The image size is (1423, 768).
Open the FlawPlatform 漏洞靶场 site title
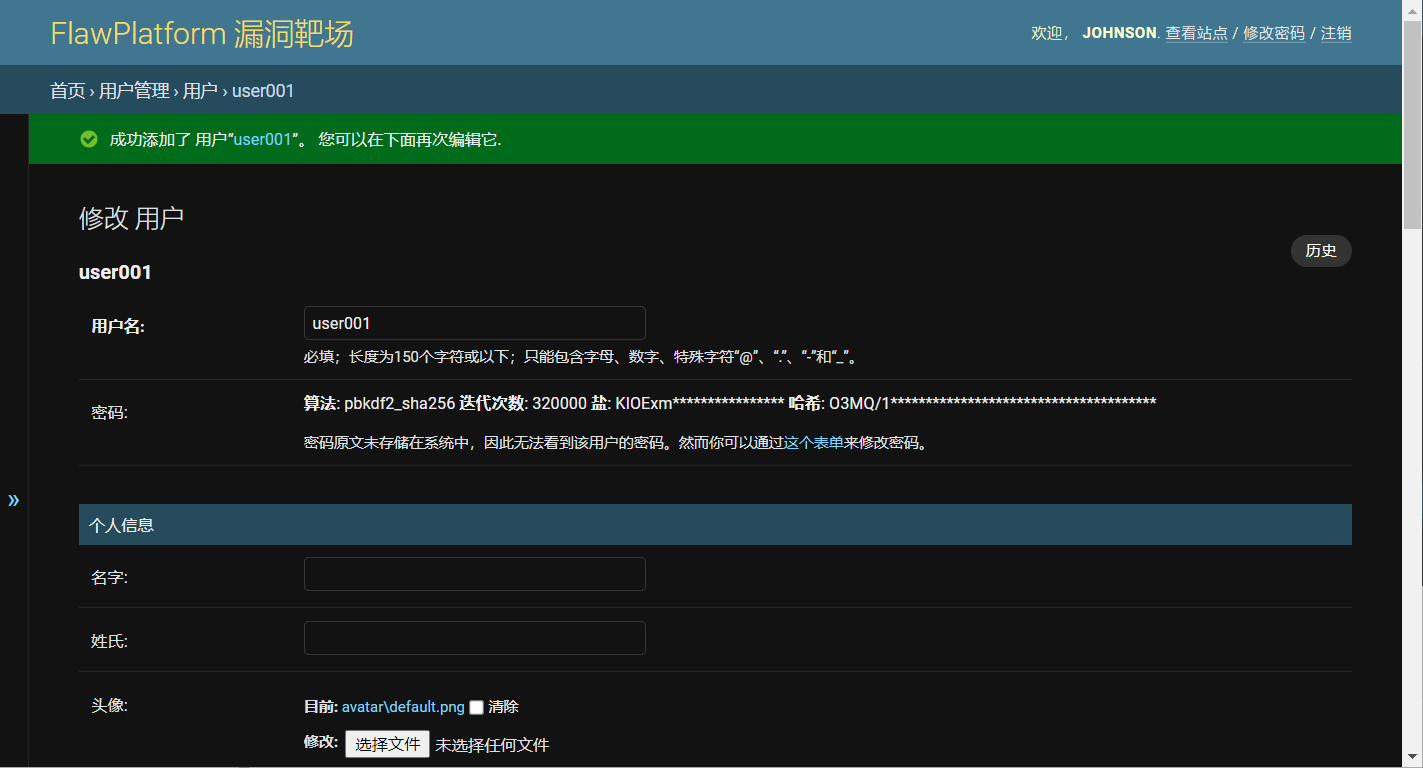[x=202, y=33]
